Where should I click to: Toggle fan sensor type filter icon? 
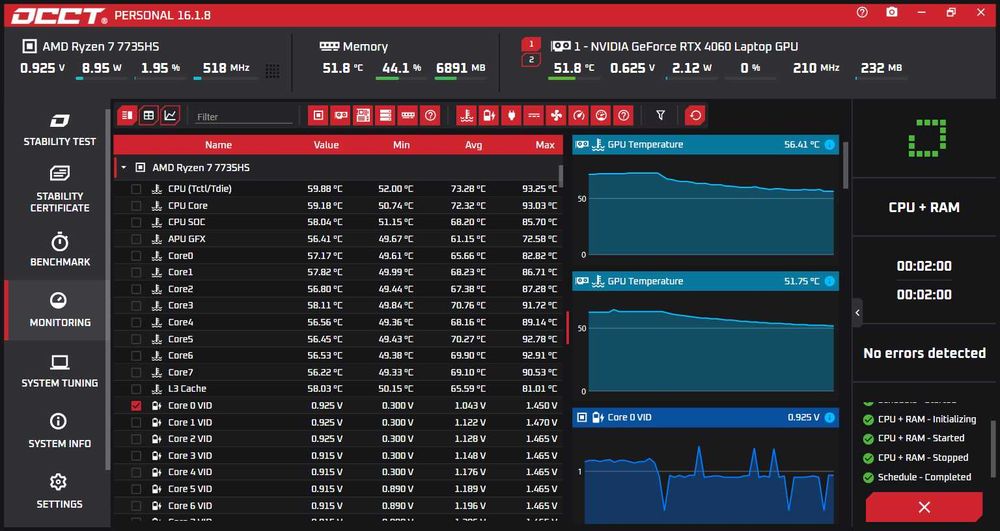click(x=556, y=115)
